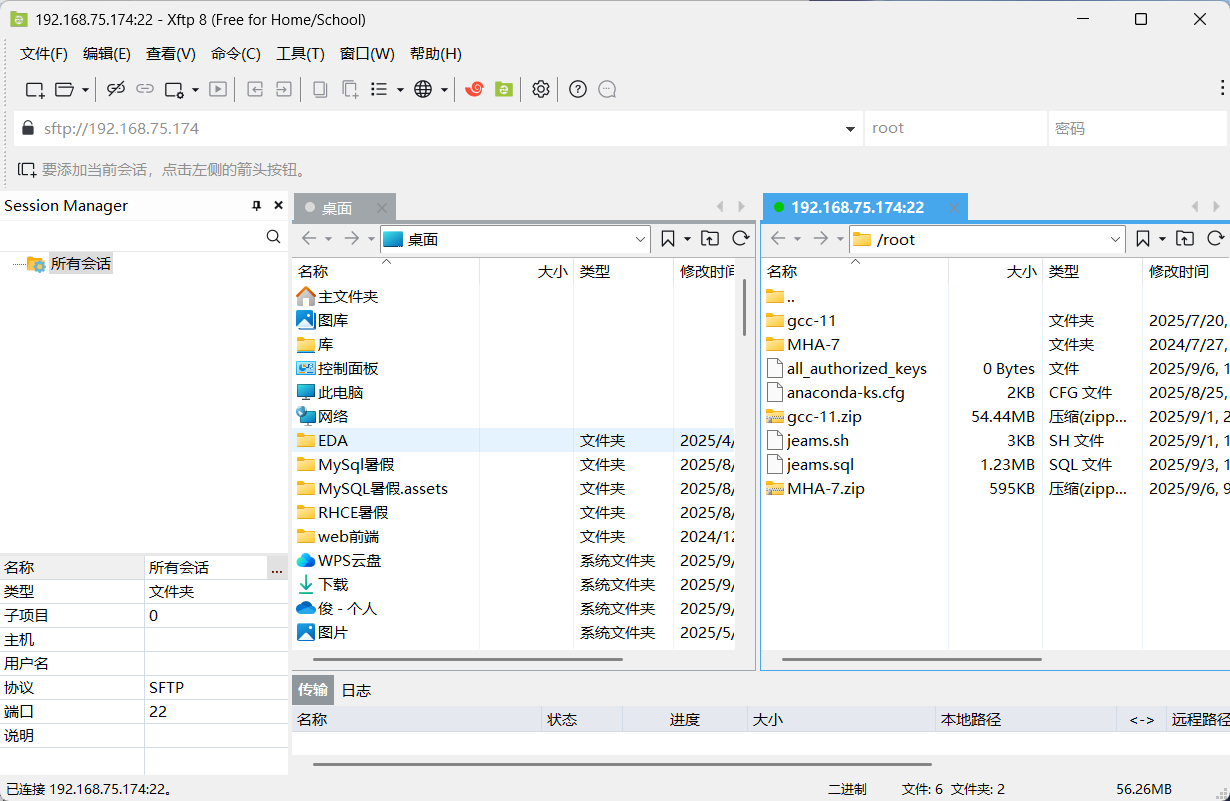Switch to the 日志 log tab

click(356, 690)
